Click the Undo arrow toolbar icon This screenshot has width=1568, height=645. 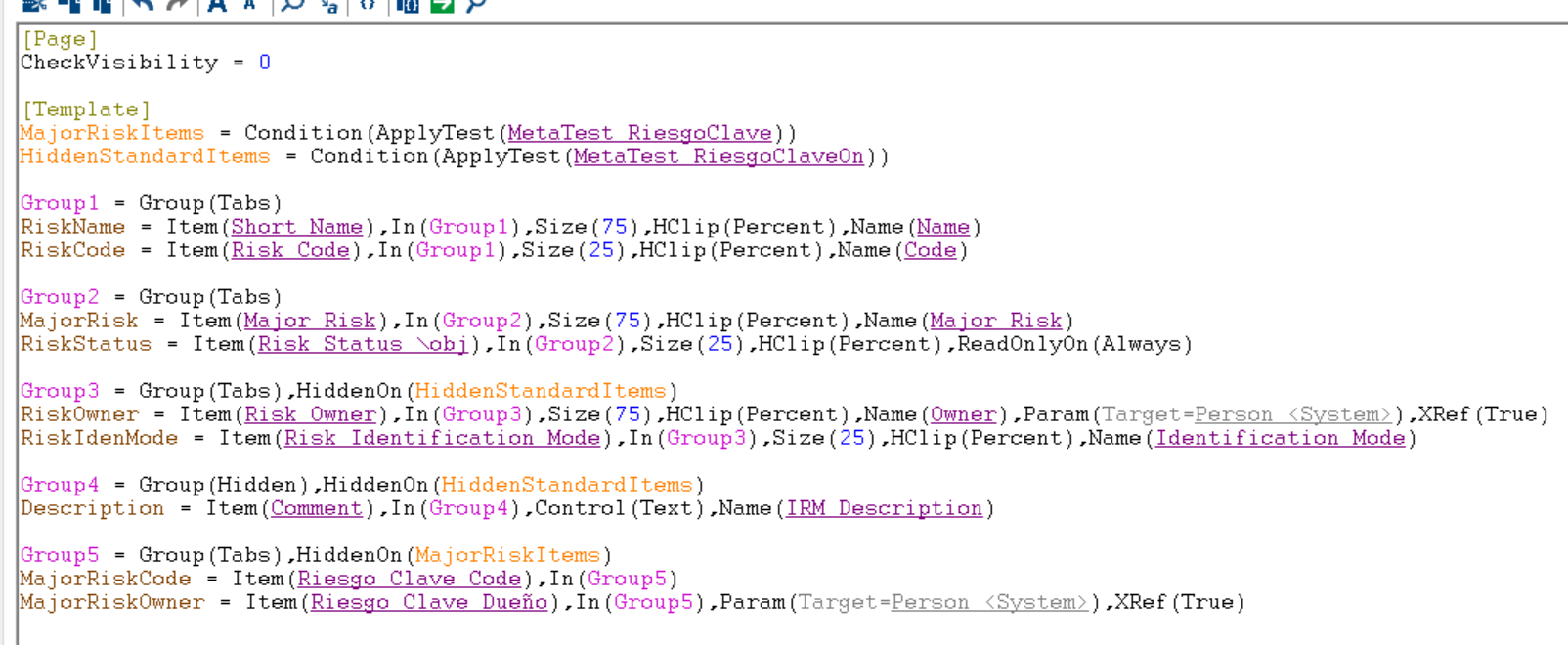144,5
